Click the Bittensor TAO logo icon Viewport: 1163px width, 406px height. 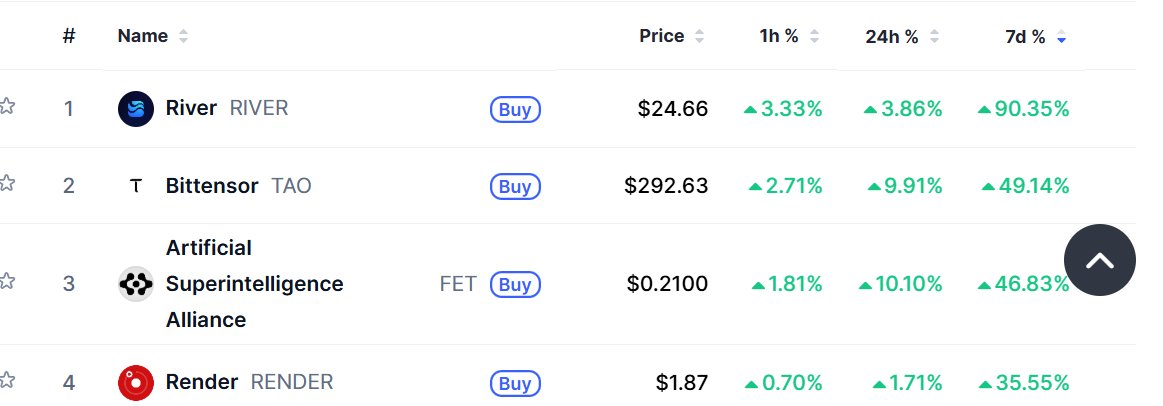(135, 186)
